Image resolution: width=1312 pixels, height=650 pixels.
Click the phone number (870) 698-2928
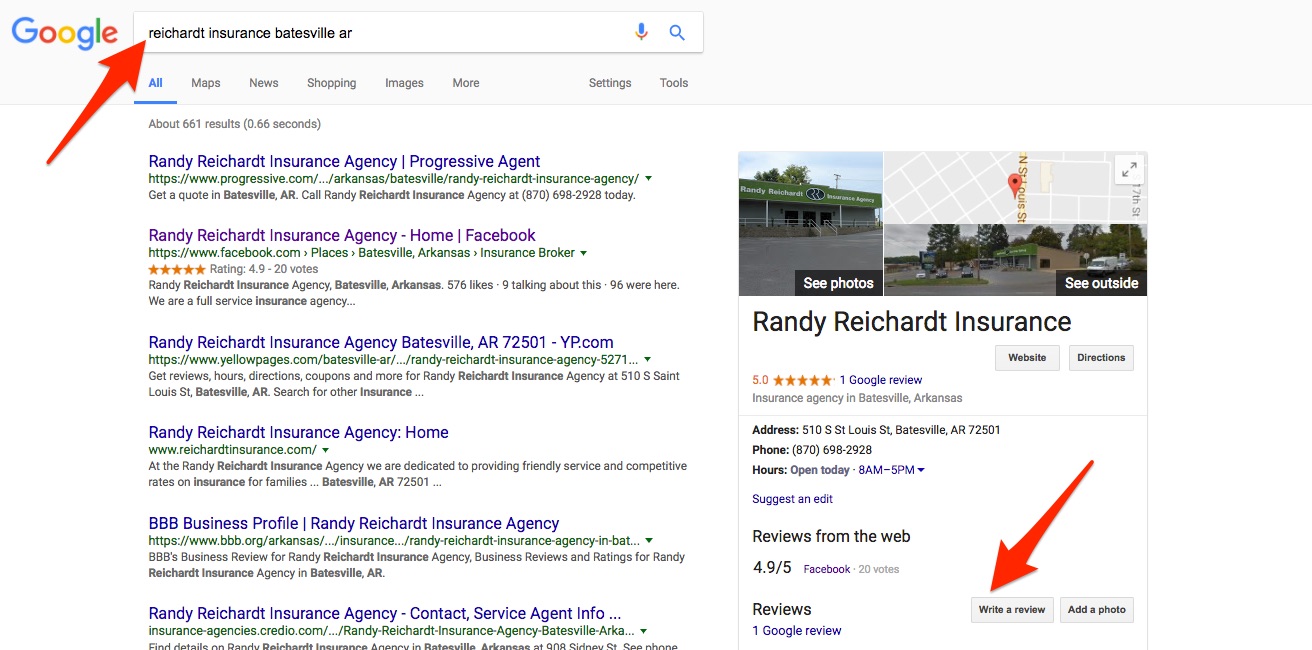point(831,450)
